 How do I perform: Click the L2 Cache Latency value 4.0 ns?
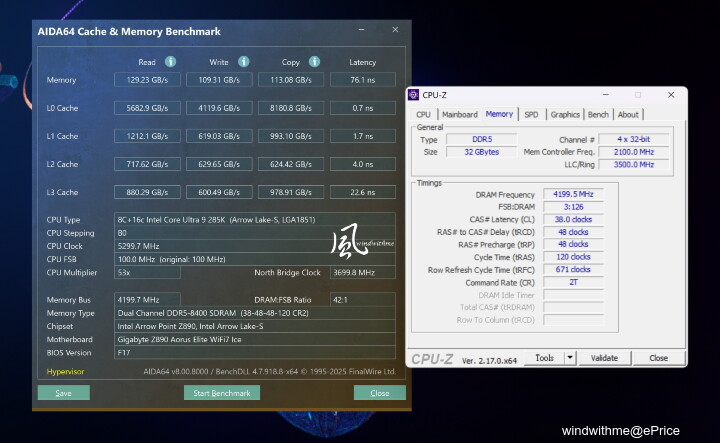coord(363,164)
